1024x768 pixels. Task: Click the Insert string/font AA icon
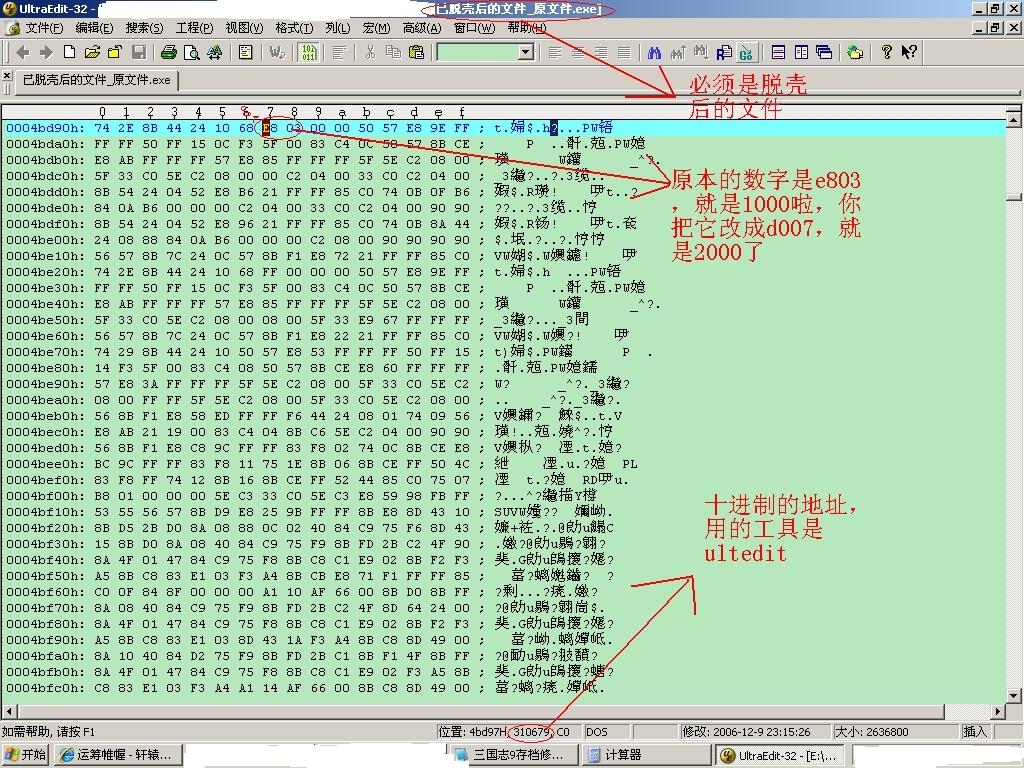(214, 52)
